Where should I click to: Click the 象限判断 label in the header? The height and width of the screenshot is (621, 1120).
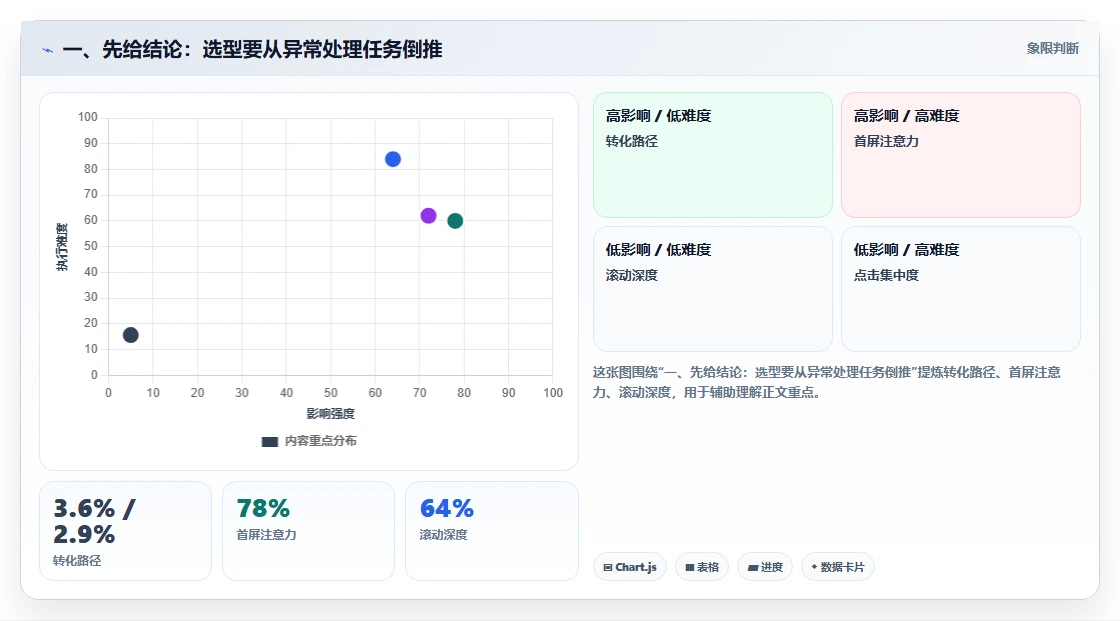[1052, 49]
